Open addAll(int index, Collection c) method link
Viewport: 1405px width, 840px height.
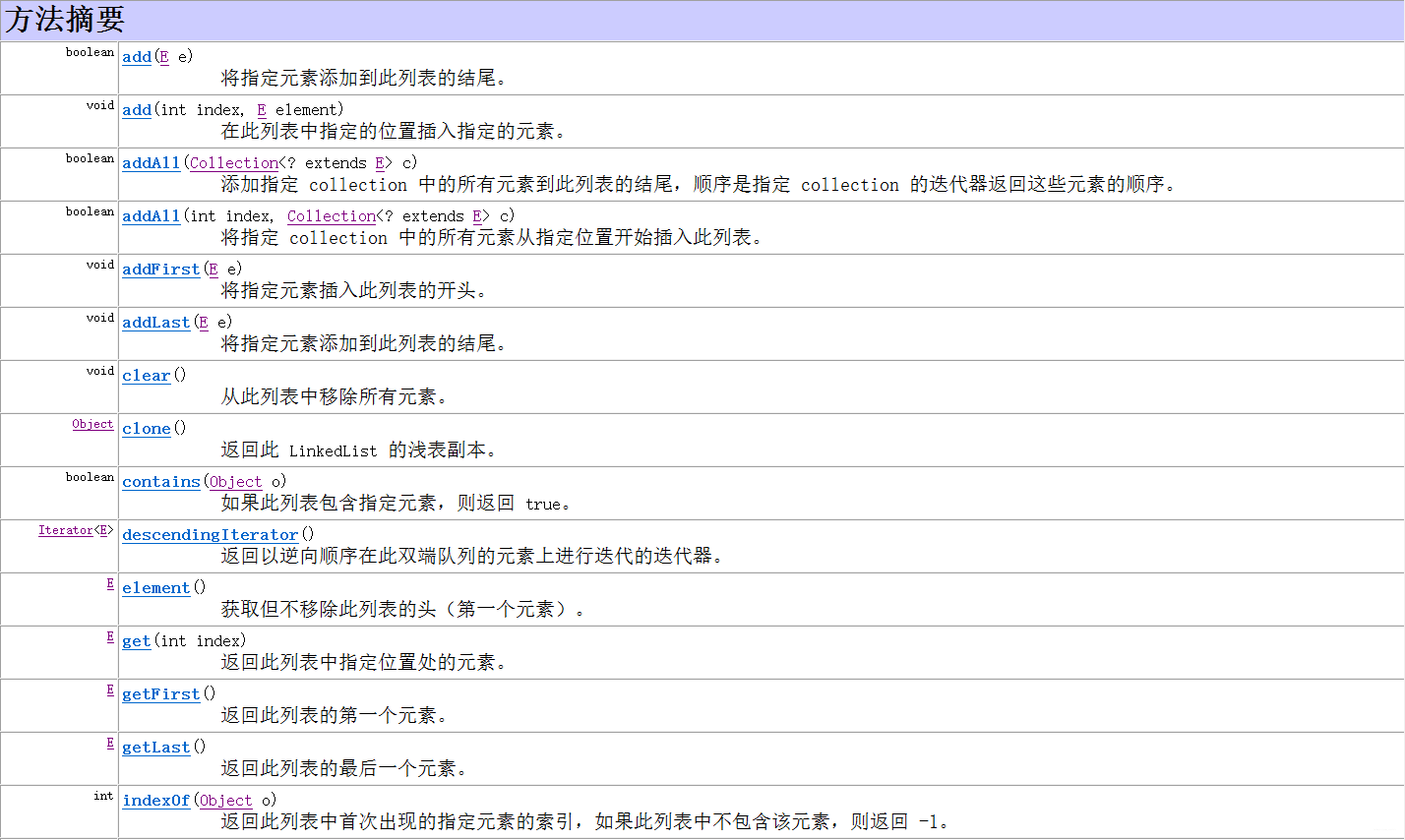[x=152, y=216]
